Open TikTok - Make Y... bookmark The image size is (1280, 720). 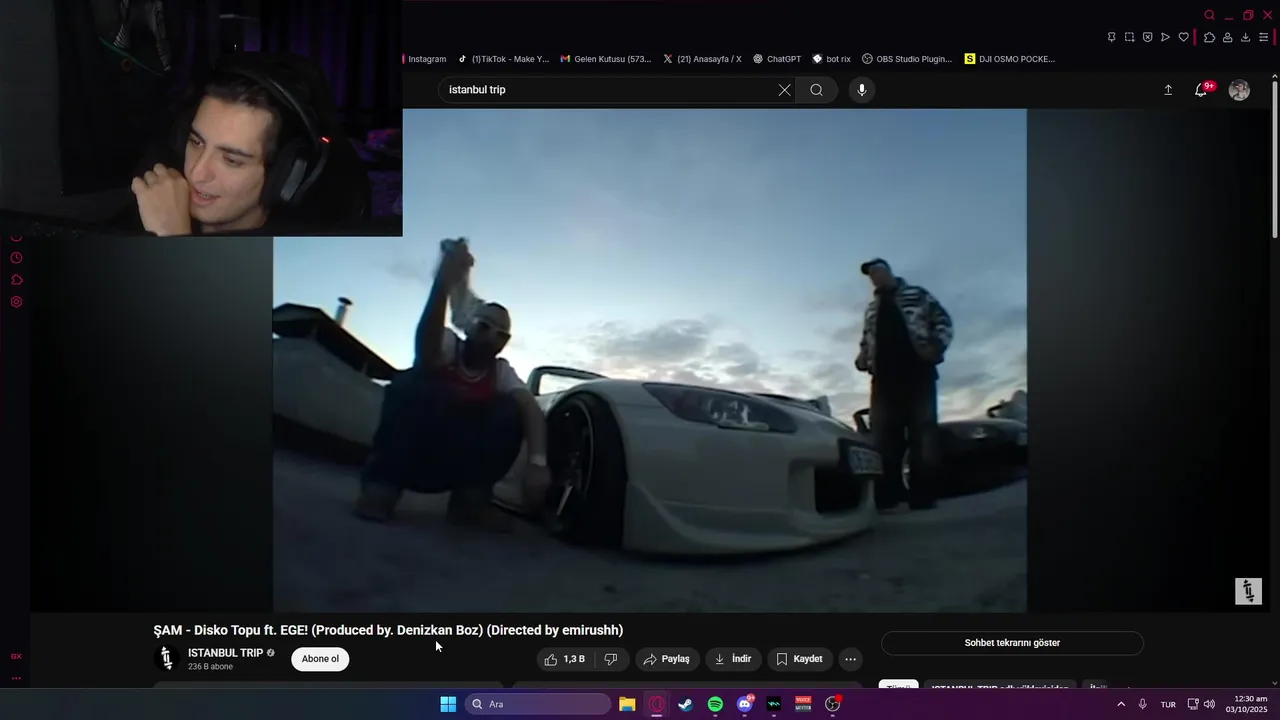pos(503,59)
